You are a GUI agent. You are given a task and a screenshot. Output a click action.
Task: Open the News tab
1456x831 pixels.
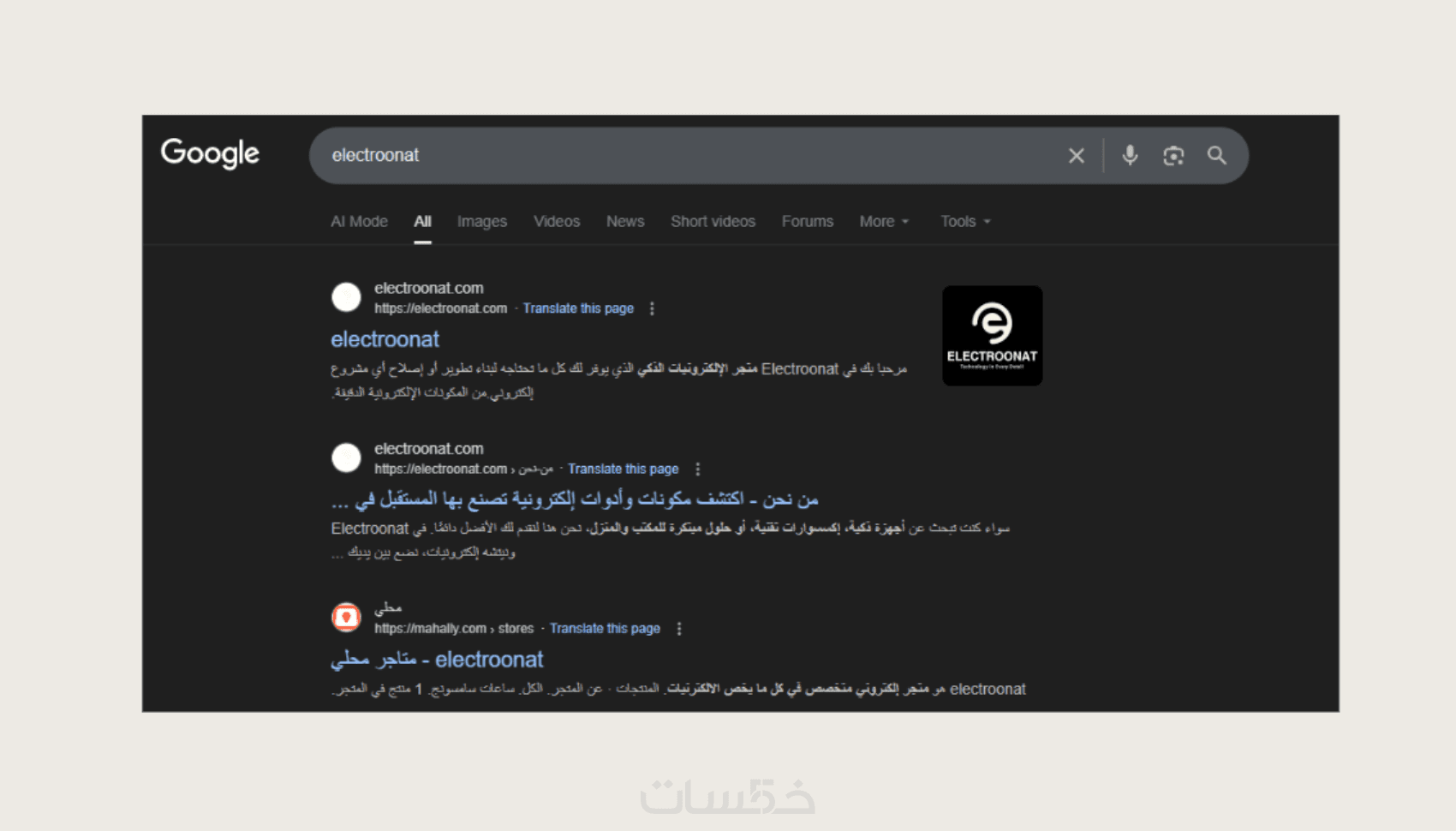pos(625,221)
